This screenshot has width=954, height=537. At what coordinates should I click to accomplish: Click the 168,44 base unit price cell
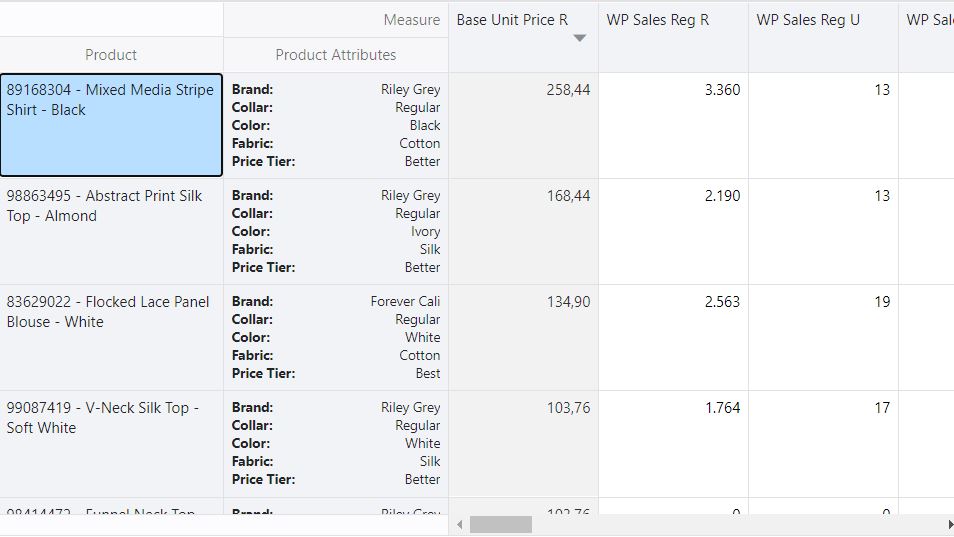pyautogui.click(x=523, y=231)
